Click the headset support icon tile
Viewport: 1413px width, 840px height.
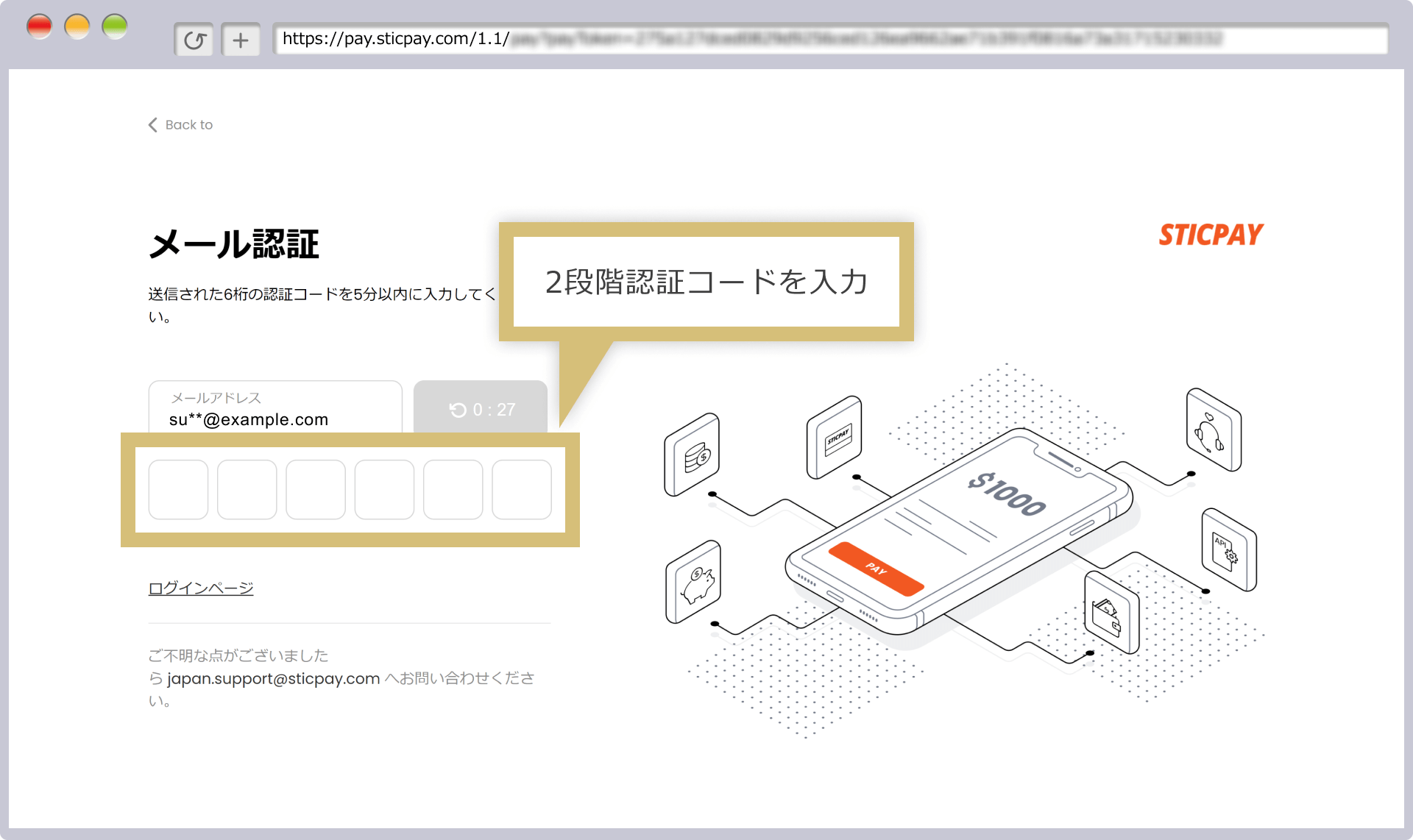(1214, 430)
